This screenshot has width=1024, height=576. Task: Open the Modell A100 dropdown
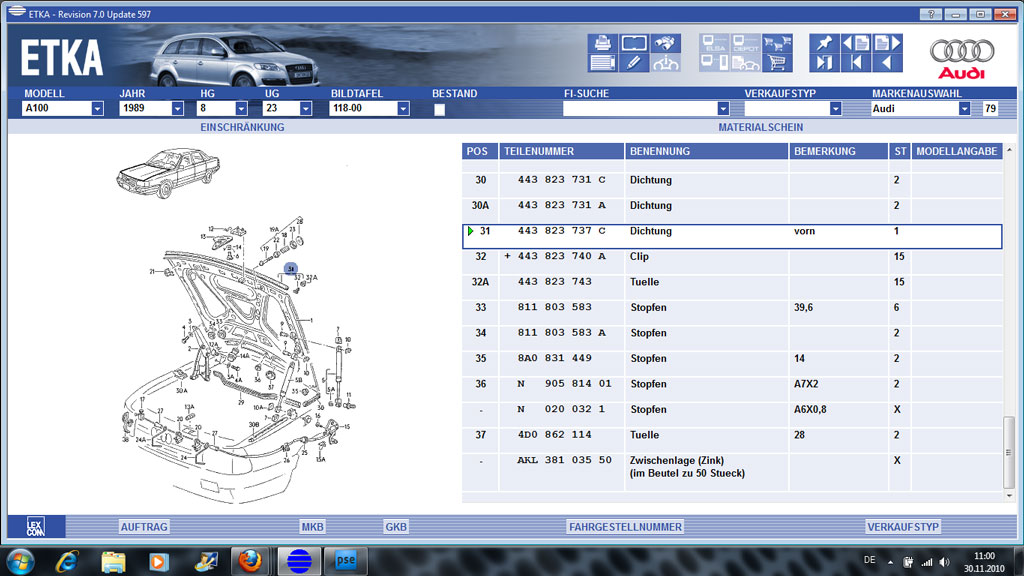click(97, 109)
